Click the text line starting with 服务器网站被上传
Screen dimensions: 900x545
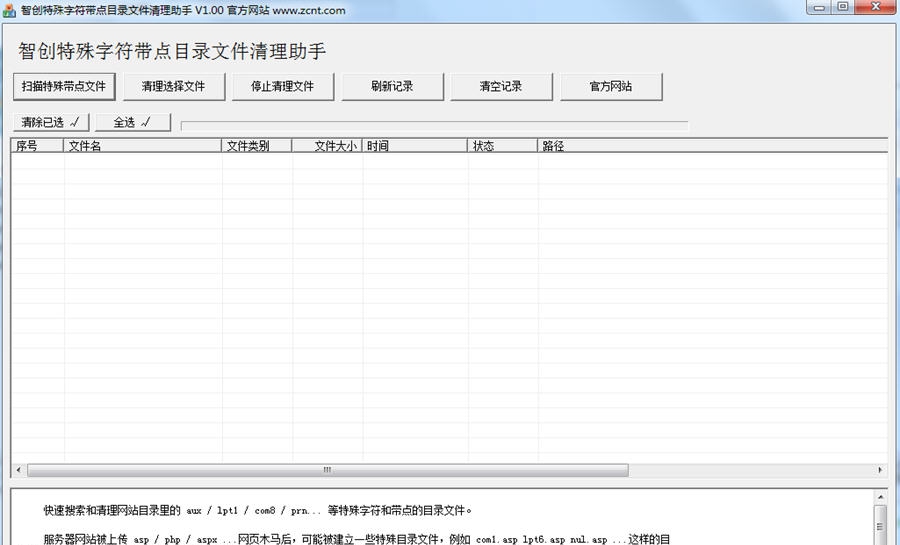(x=356, y=539)
